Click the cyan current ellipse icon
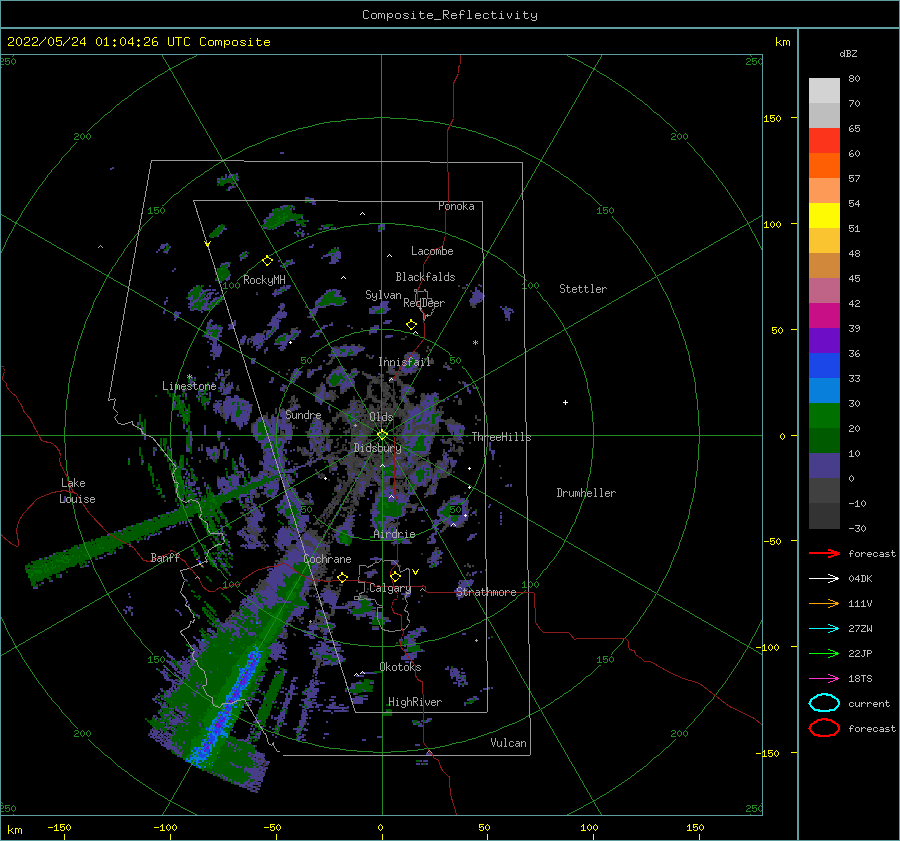This screenshot has width=900, height=841. click(x=824, y=703)
